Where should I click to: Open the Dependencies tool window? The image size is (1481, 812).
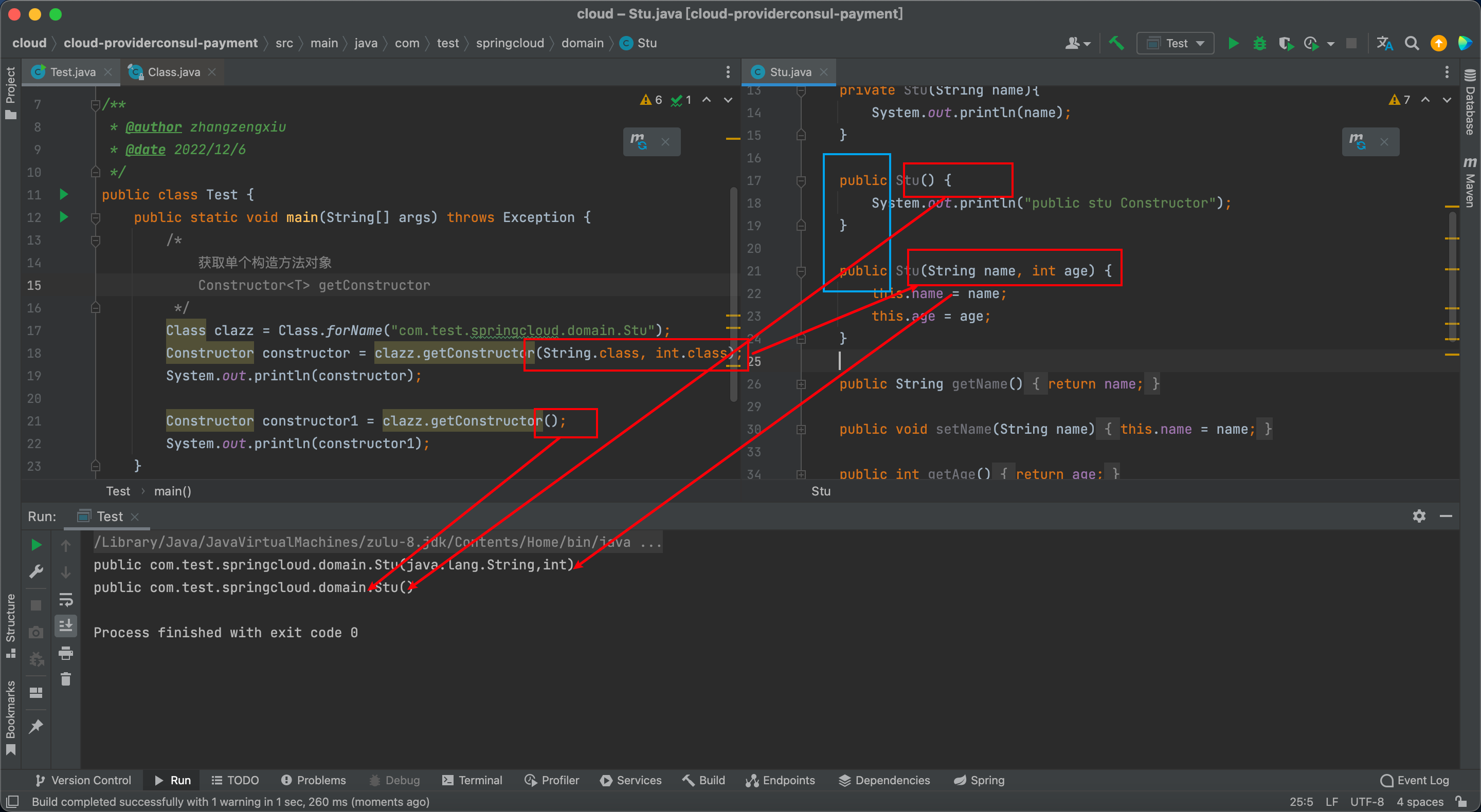[884, 780]
